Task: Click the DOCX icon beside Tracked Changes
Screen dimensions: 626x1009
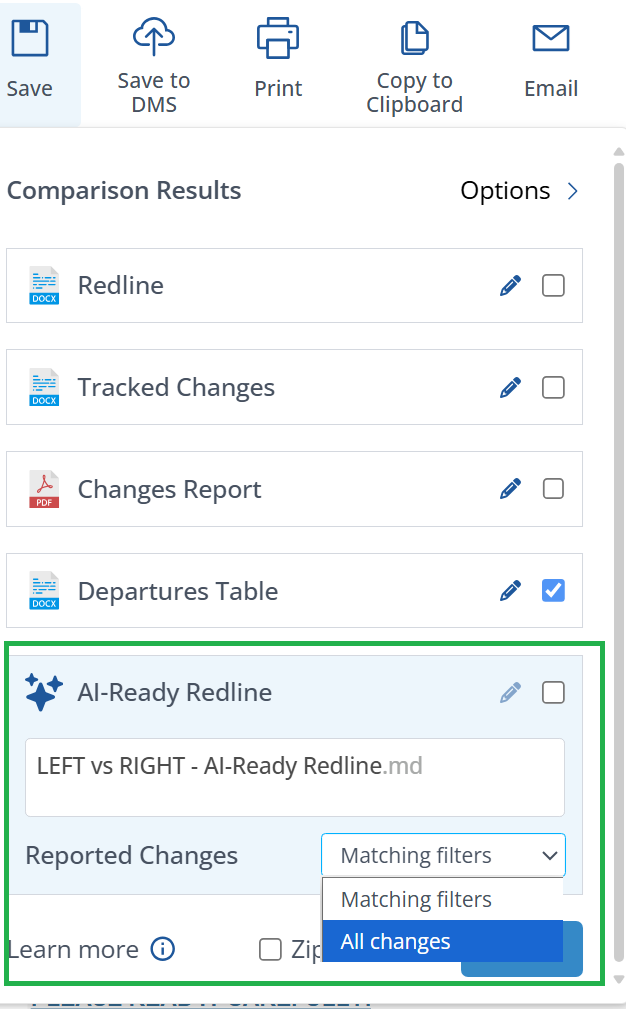Action: 43,387
